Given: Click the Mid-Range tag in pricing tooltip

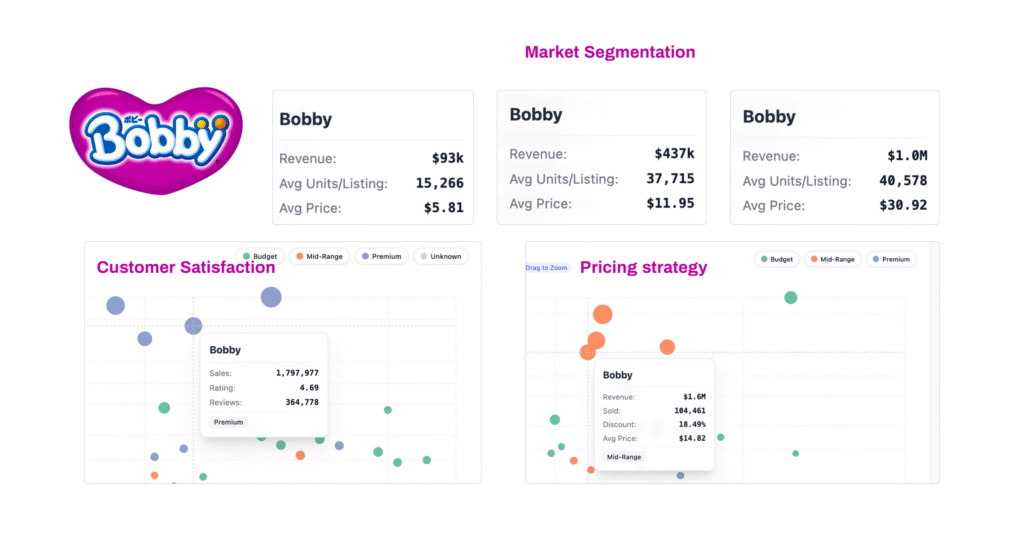Looking at the screenshot, I should [626, 456].
